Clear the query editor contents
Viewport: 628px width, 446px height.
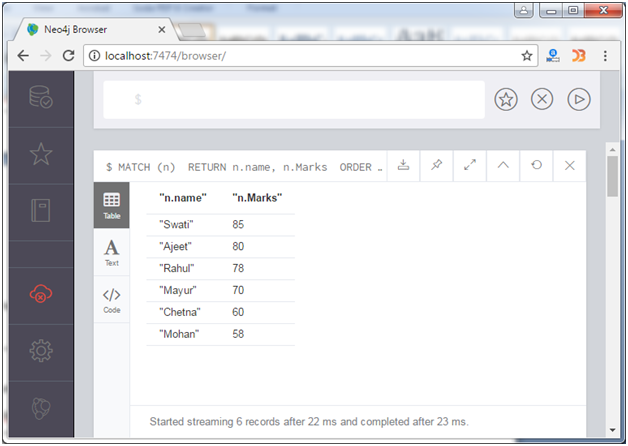pos(541,100)
